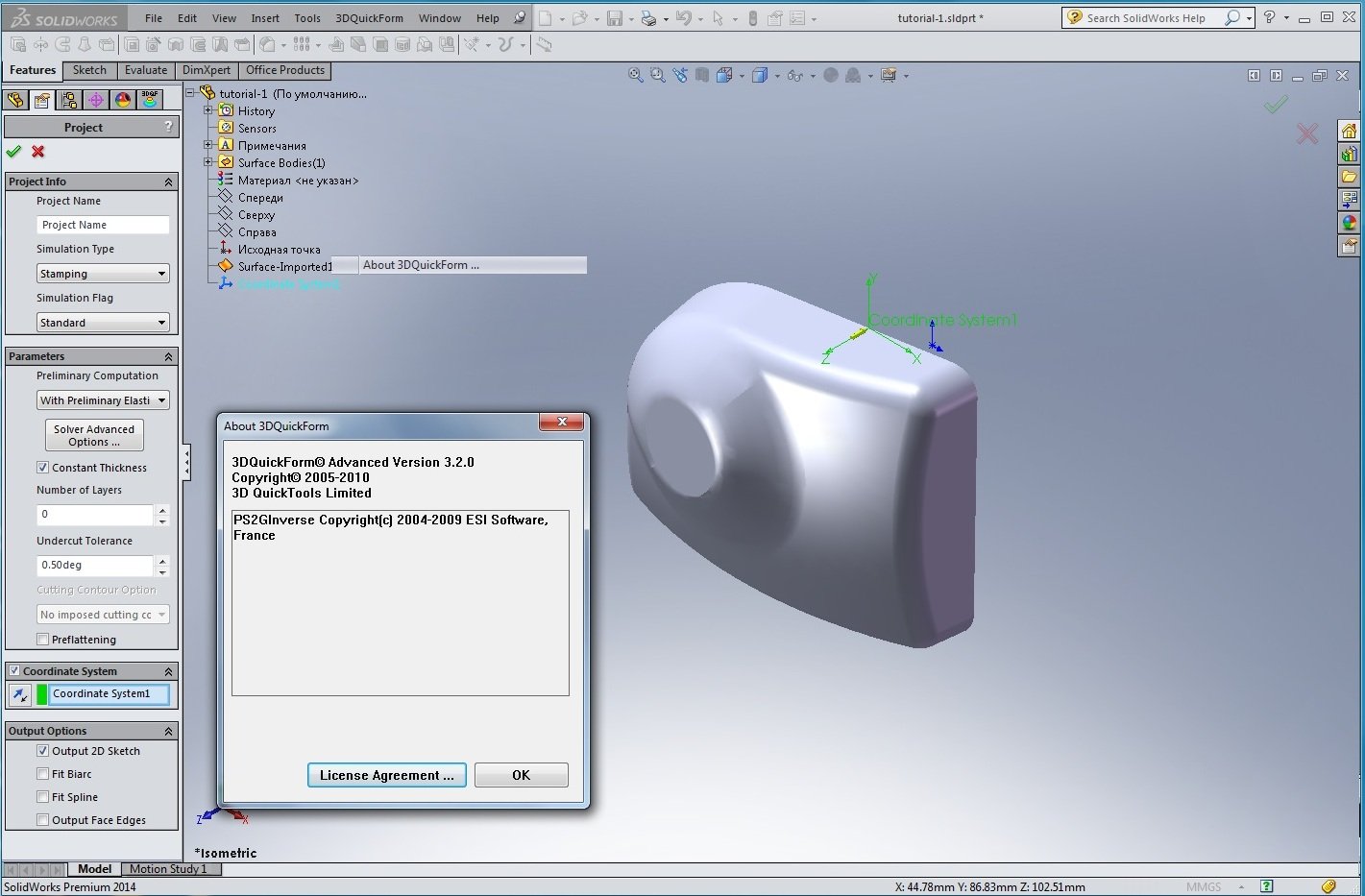Open the DisplayManager tab icon

(x=123, y=100)
